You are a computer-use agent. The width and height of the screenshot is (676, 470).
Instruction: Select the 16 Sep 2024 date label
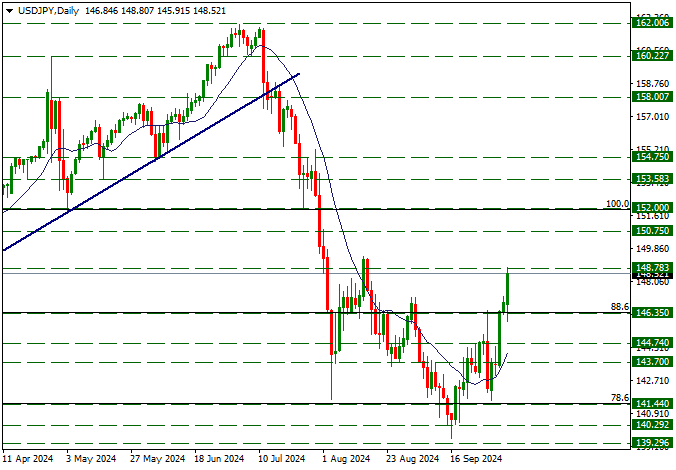coord(476,459)
